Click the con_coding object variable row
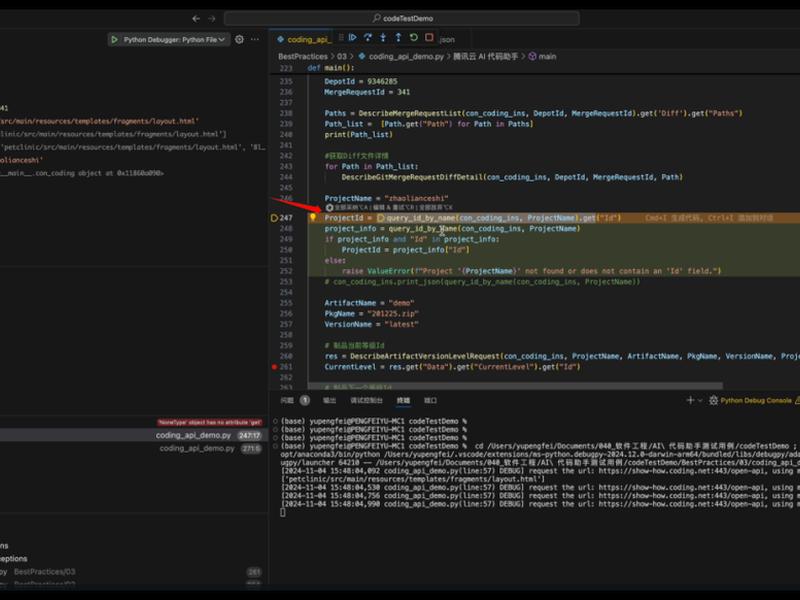 click(x=132, y=173)
